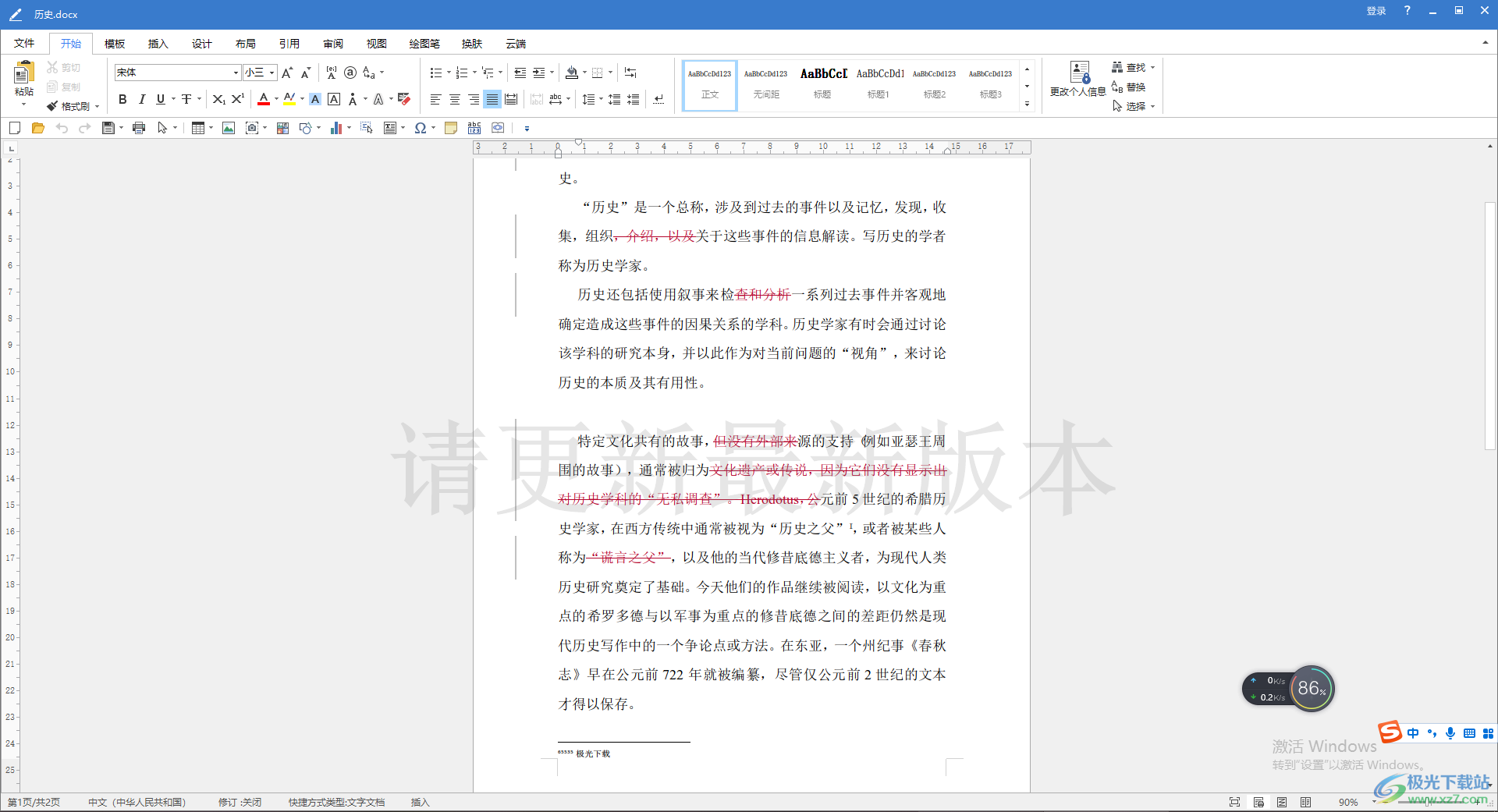Toggle underline formatting
This screenshot has width=1498, height=812.
pyautogui.click(x=161, y=99)
